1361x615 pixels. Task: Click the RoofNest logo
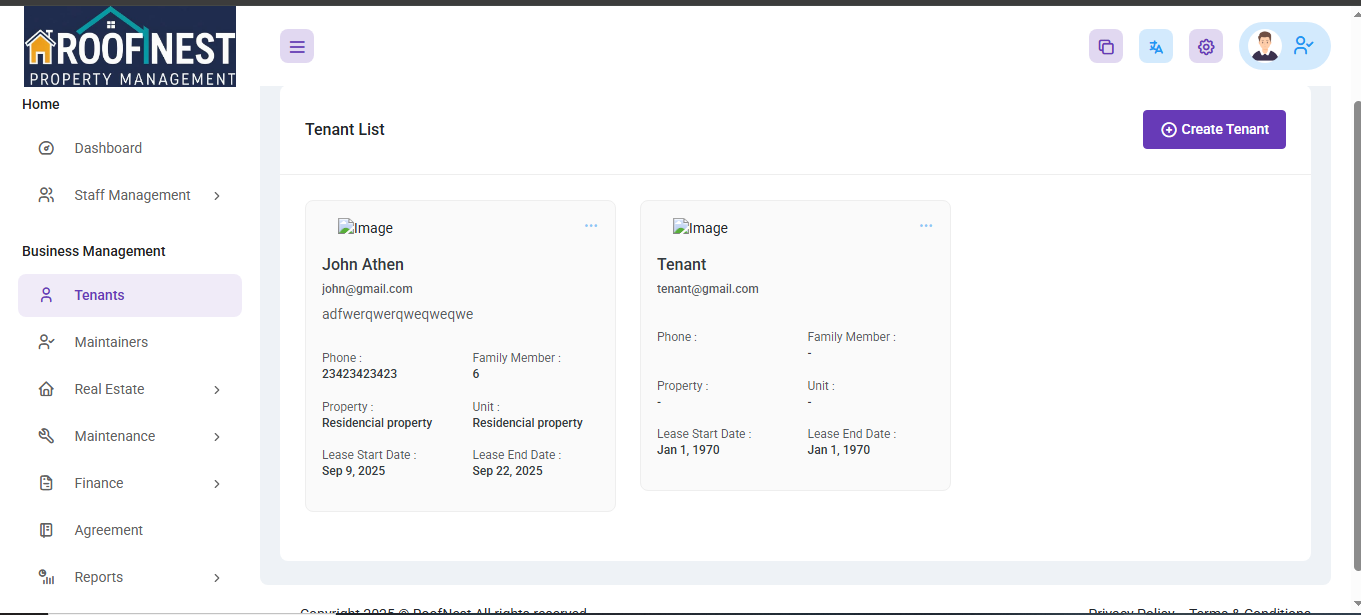130,47
